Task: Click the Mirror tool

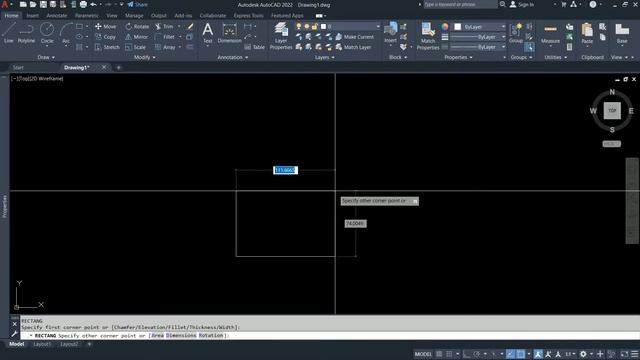Action: (x=136, y=37)
